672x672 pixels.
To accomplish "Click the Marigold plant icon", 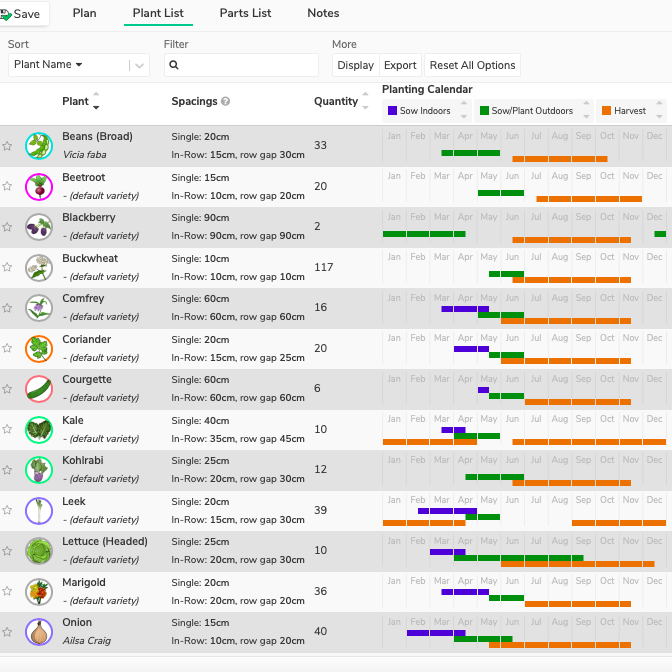I will tap(38, 592).
